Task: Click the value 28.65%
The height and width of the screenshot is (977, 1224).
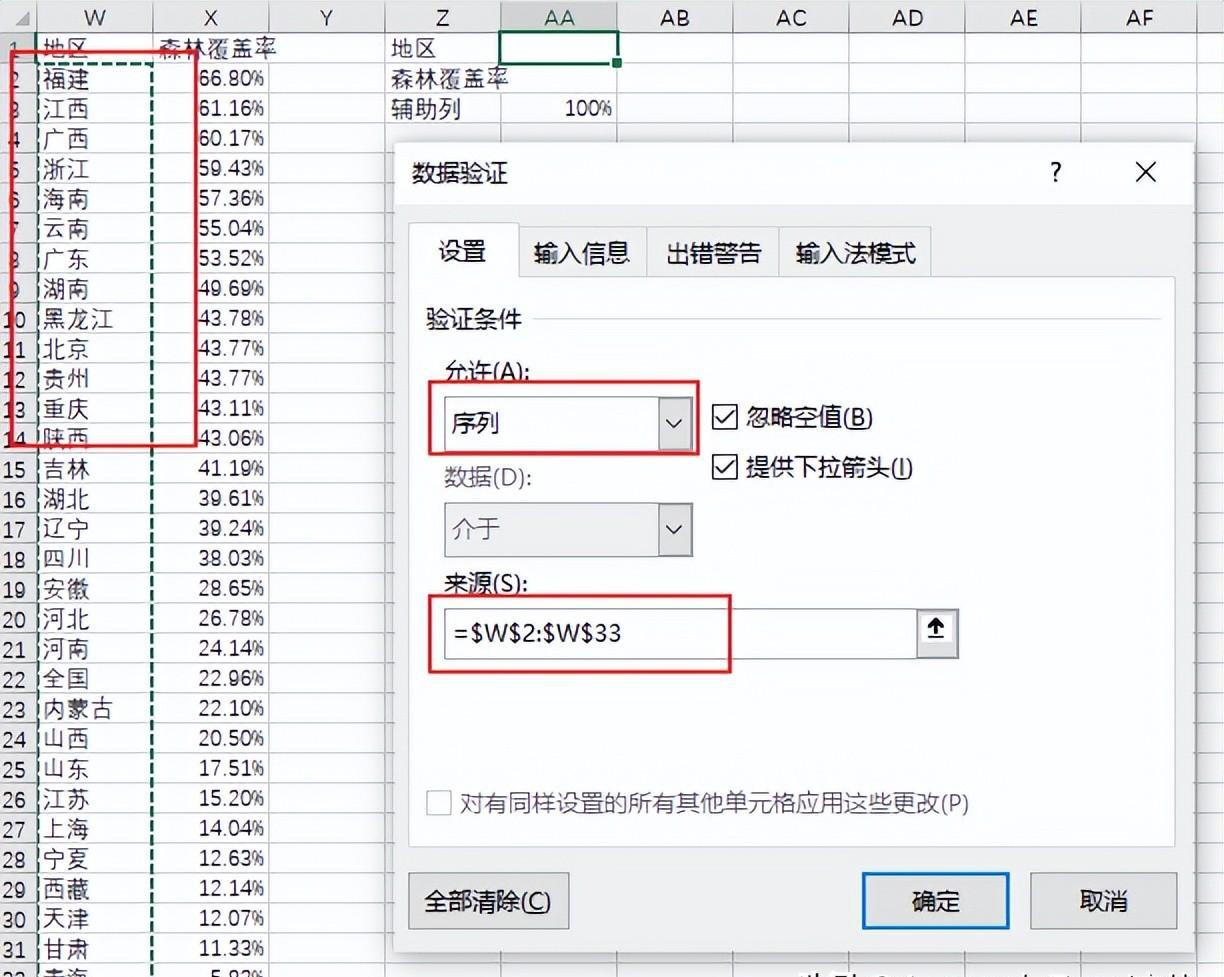Action: [x=231, y=588]
